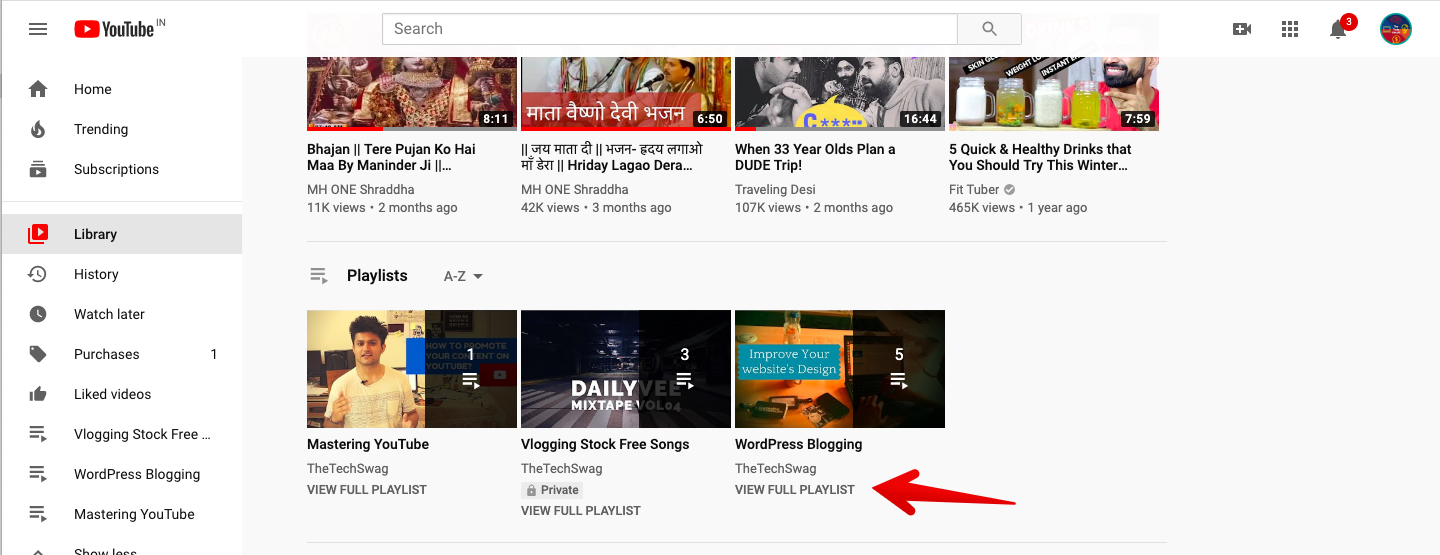This screenshot has width=1440, height=555.
Task: Open the account avatar menu
Action: point(1395,29)
